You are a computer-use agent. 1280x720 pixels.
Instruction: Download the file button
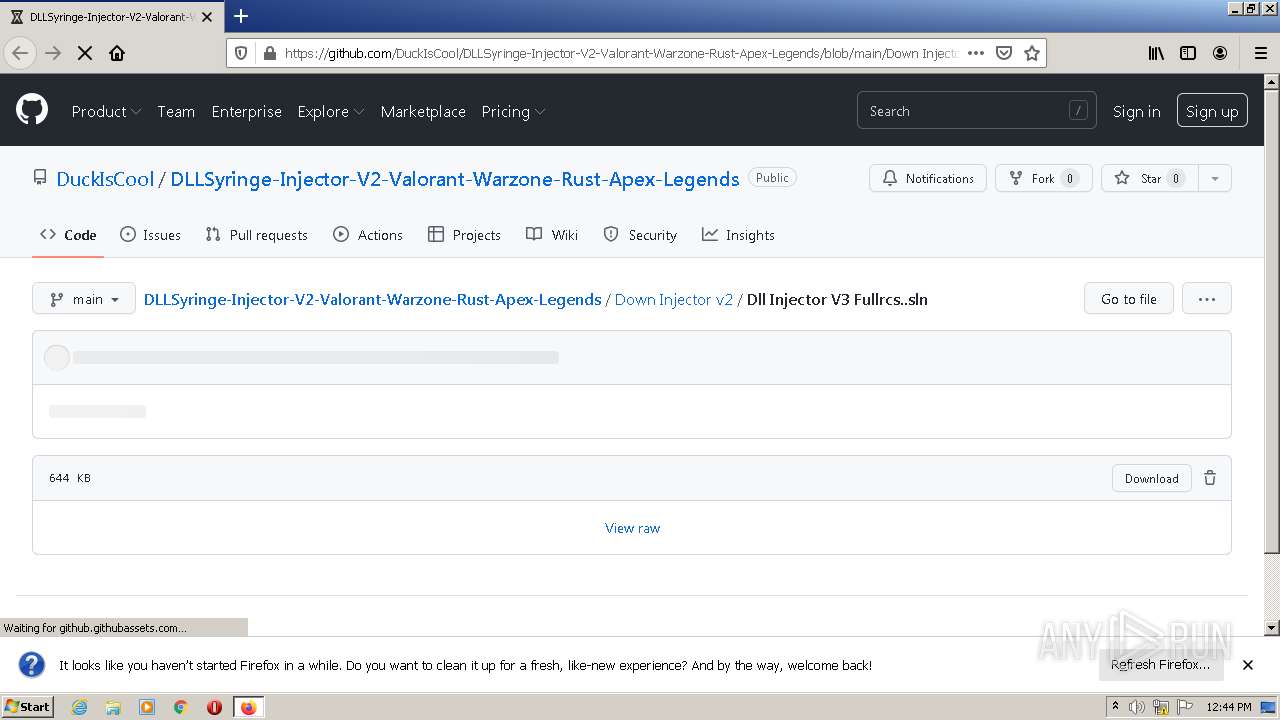1152,478
